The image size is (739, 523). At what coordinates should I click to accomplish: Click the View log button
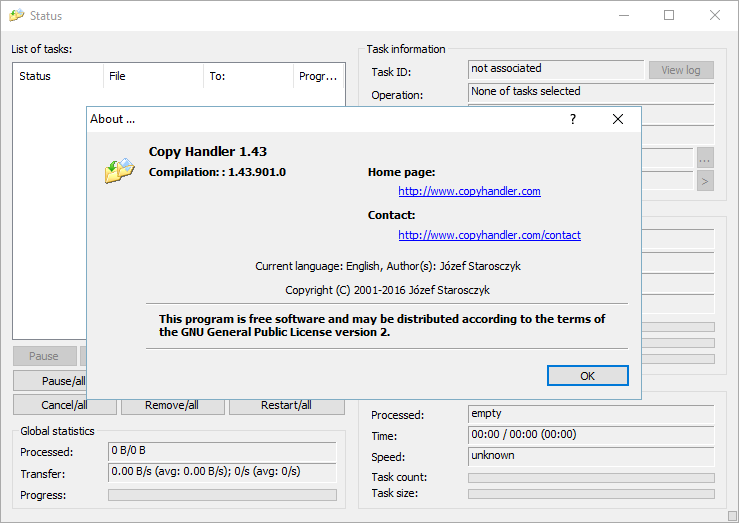pyautogui.click(x=681, y=70)
